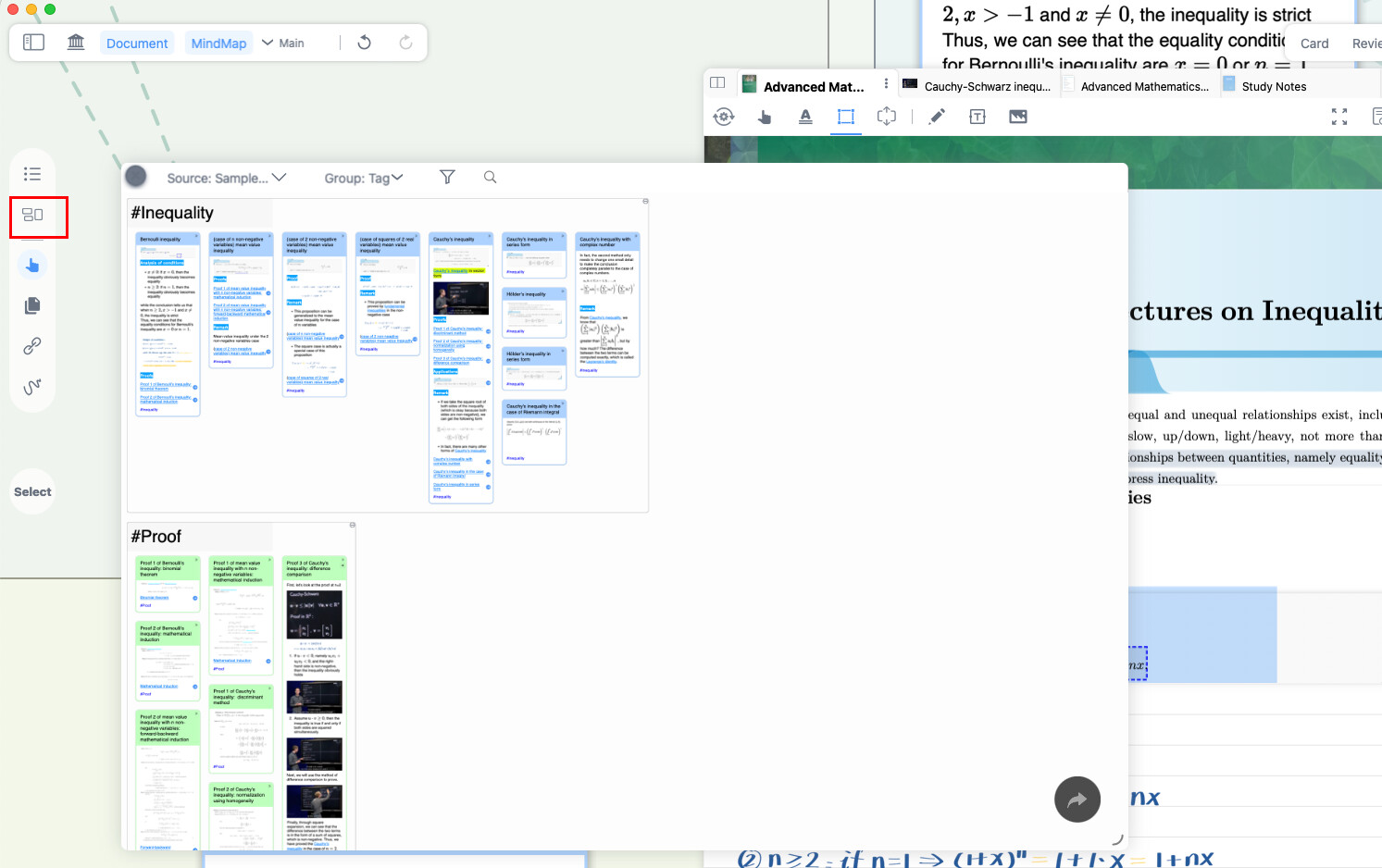Open the outline list view icon

[32, 174]
